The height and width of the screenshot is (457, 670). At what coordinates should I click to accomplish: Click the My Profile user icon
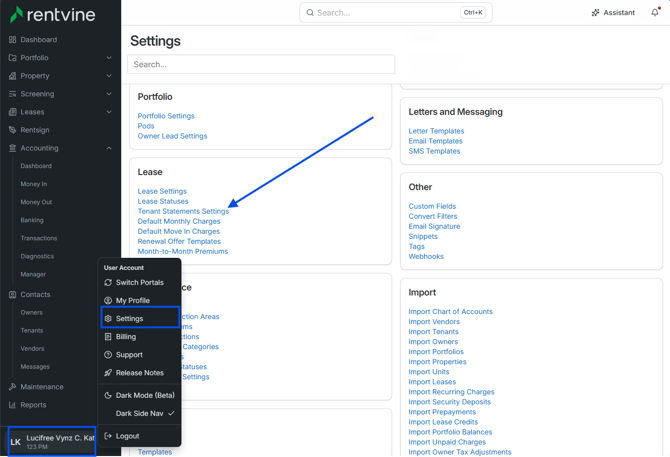108,300
